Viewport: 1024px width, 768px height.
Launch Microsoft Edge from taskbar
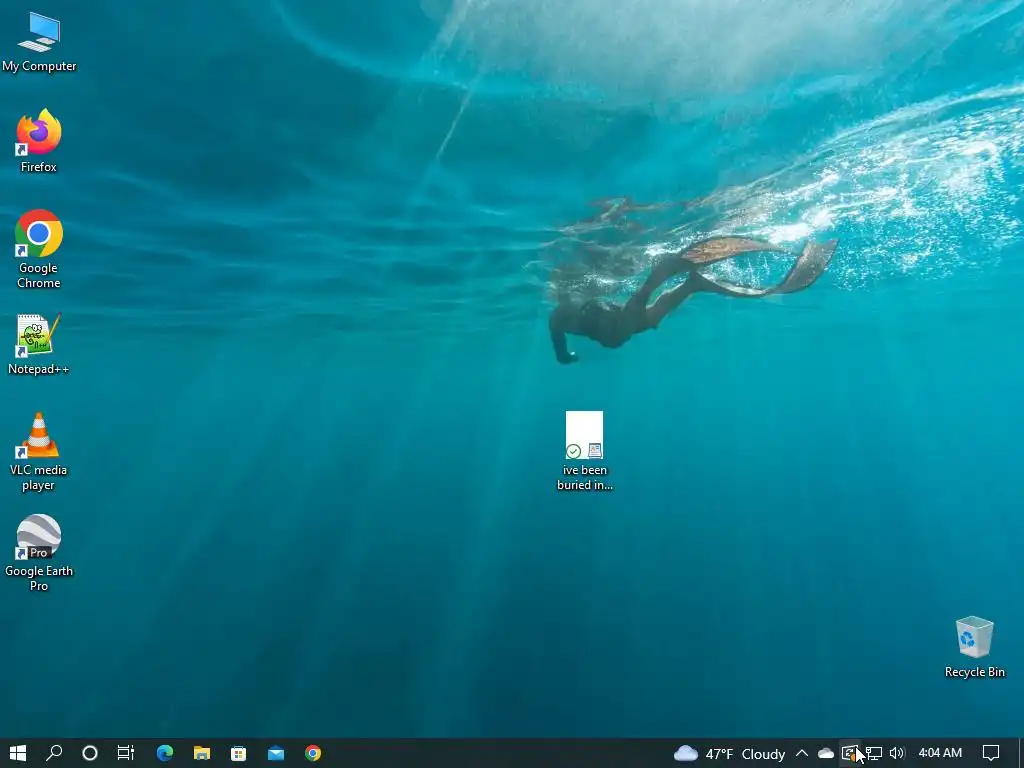click(x=165, y=753)
